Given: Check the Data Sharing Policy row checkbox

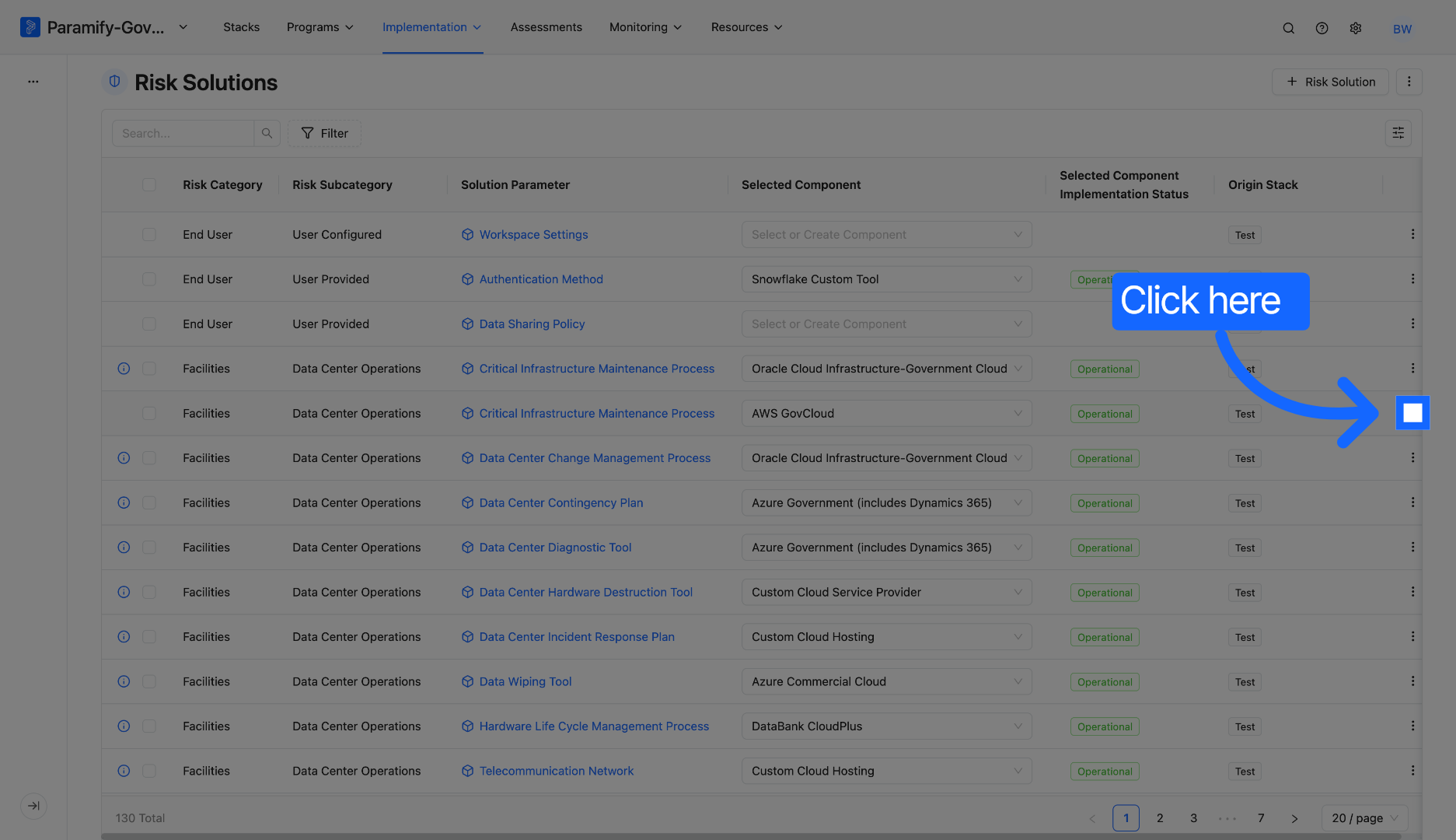Looking at the screenshot, I should pyautogui.click(x=149, y=324).
